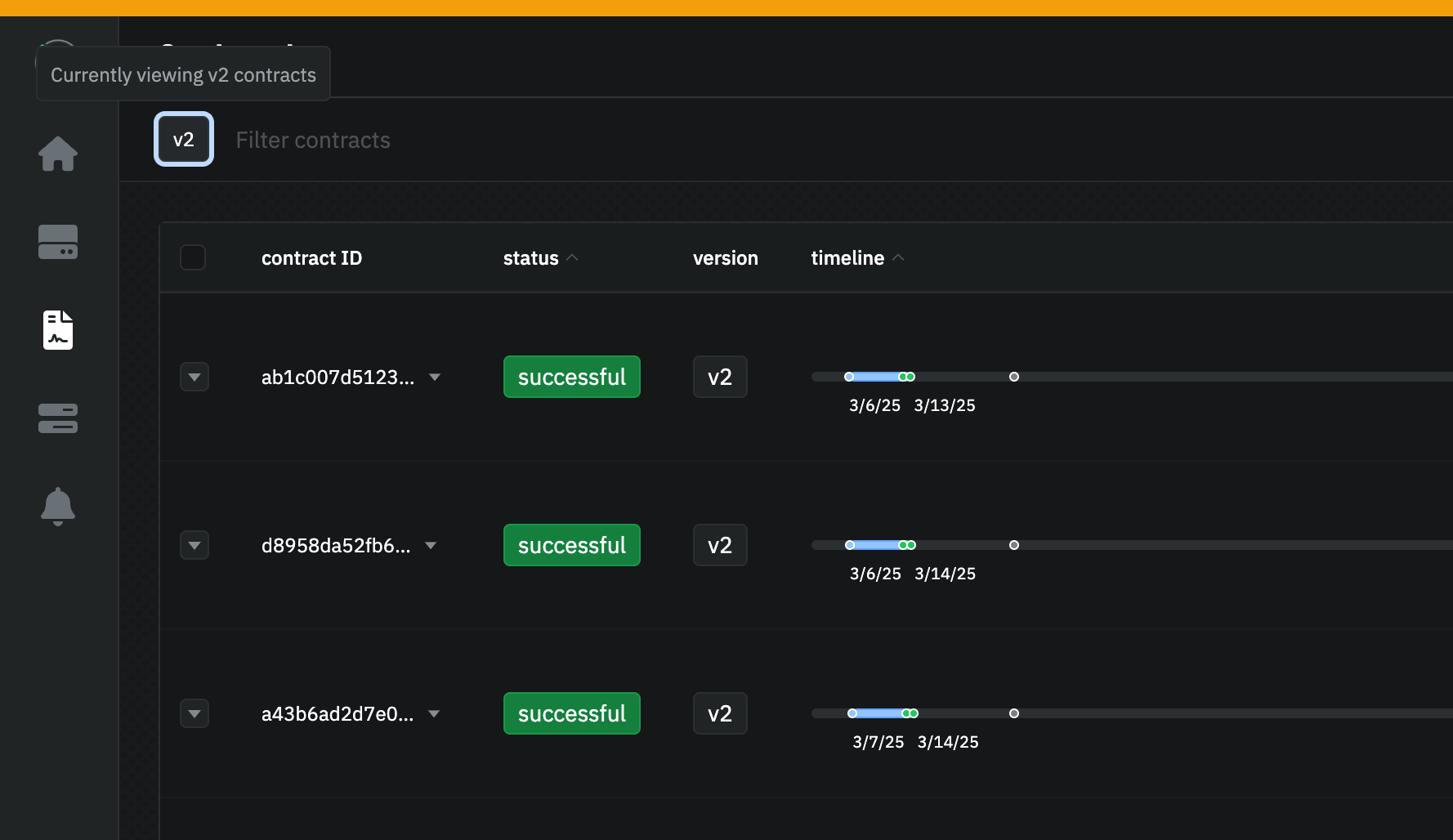Open the a43b6ad2d7e0 contract ID menu arrow
Screen dimensions: 1453x840
pyautogui.click(x=434, y=714)
